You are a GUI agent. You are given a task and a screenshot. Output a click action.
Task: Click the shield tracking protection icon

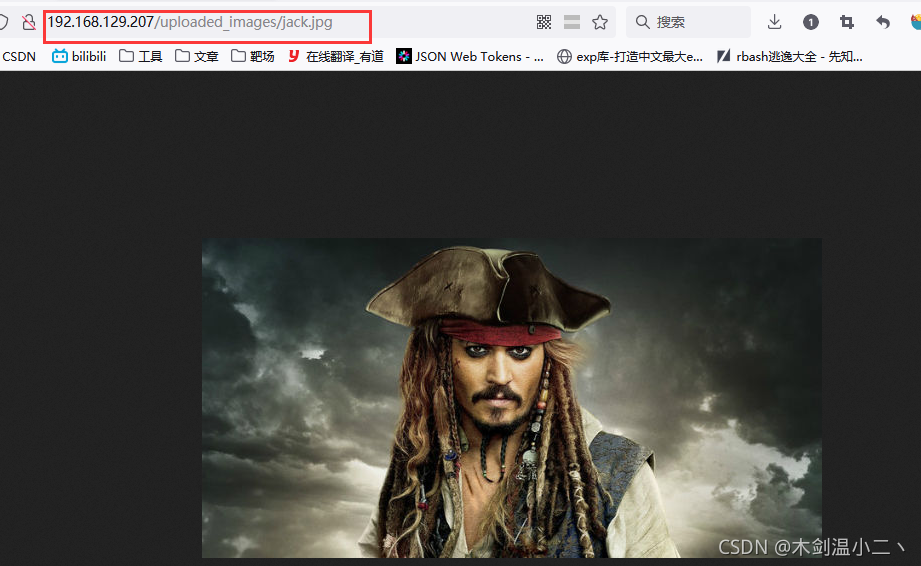pyautogui.click(x=4, y=22)
